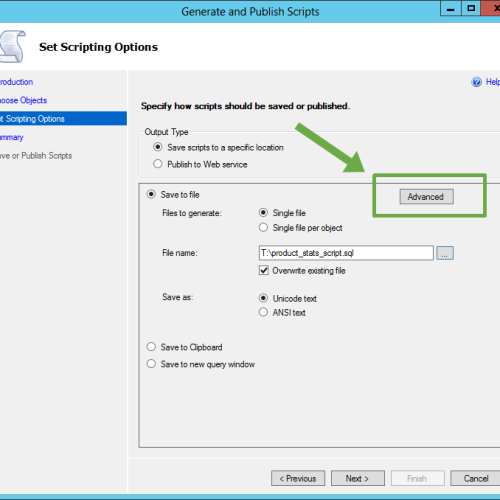
Task: Minimize the Generate and Publish Scripts window
Action: 451,9
